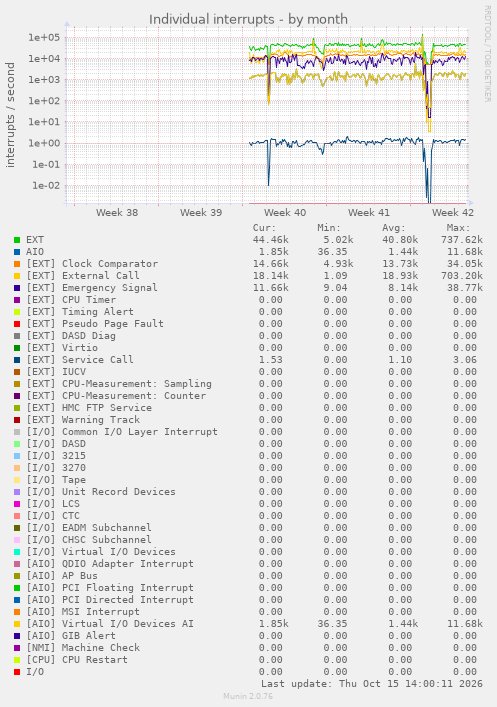The image size is (497, 707).
Task: Click the EXT row Max value '737.62k'
Action: (462, 240)
